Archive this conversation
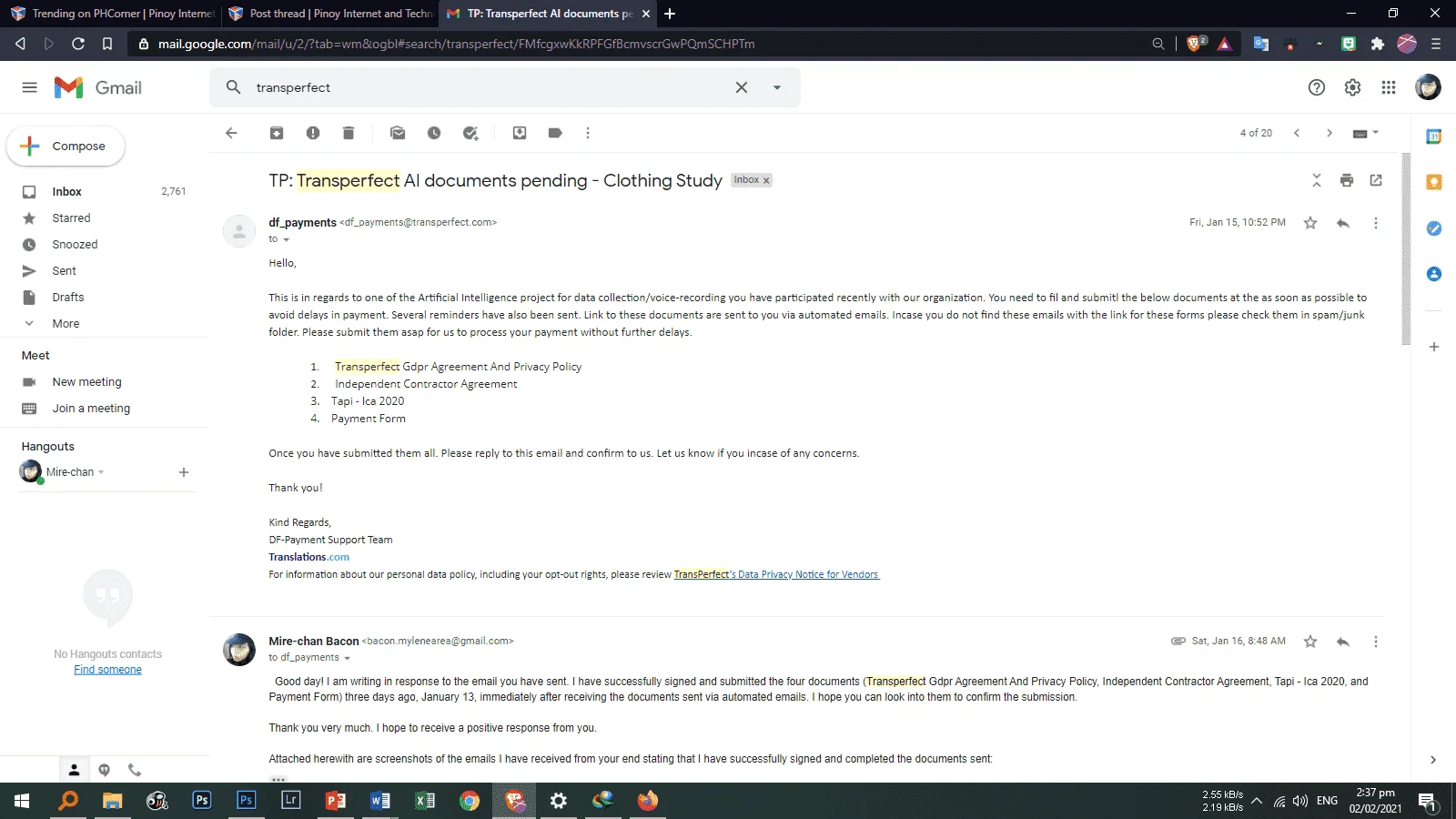The height and width of the screenshot is (819, 1456). coord(277,133)
